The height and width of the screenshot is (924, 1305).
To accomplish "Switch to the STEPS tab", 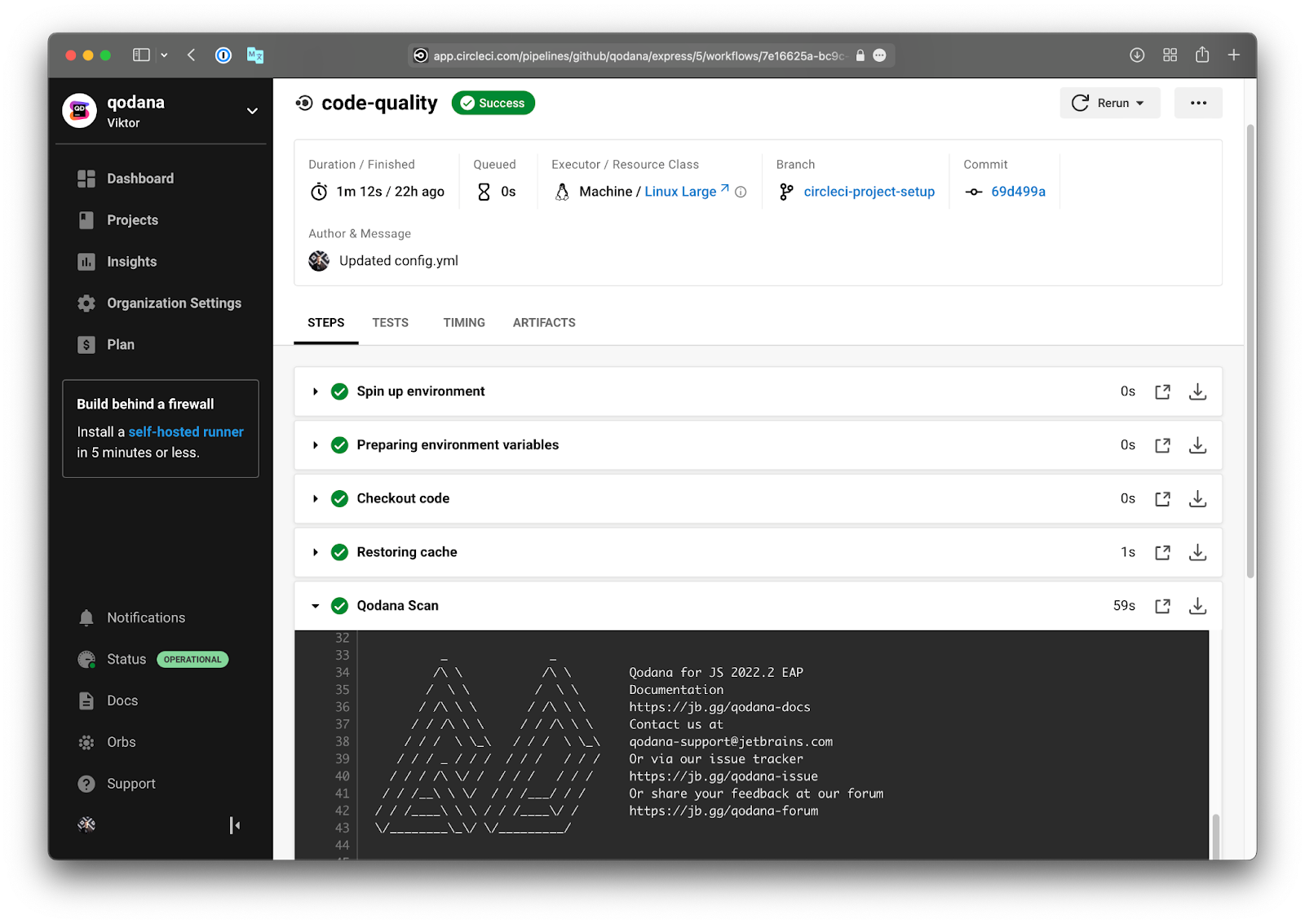I will pyautogui.click(x=326, y=323).
